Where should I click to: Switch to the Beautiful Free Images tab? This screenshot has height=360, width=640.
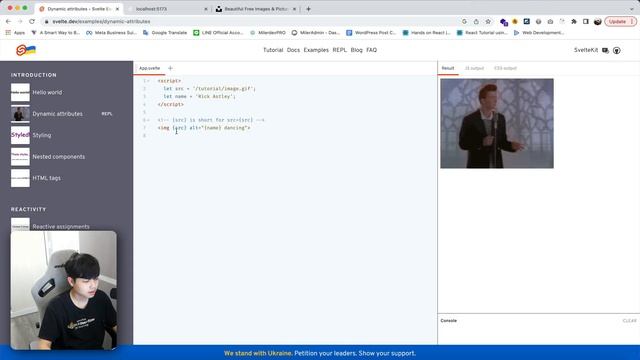[256, 9]
